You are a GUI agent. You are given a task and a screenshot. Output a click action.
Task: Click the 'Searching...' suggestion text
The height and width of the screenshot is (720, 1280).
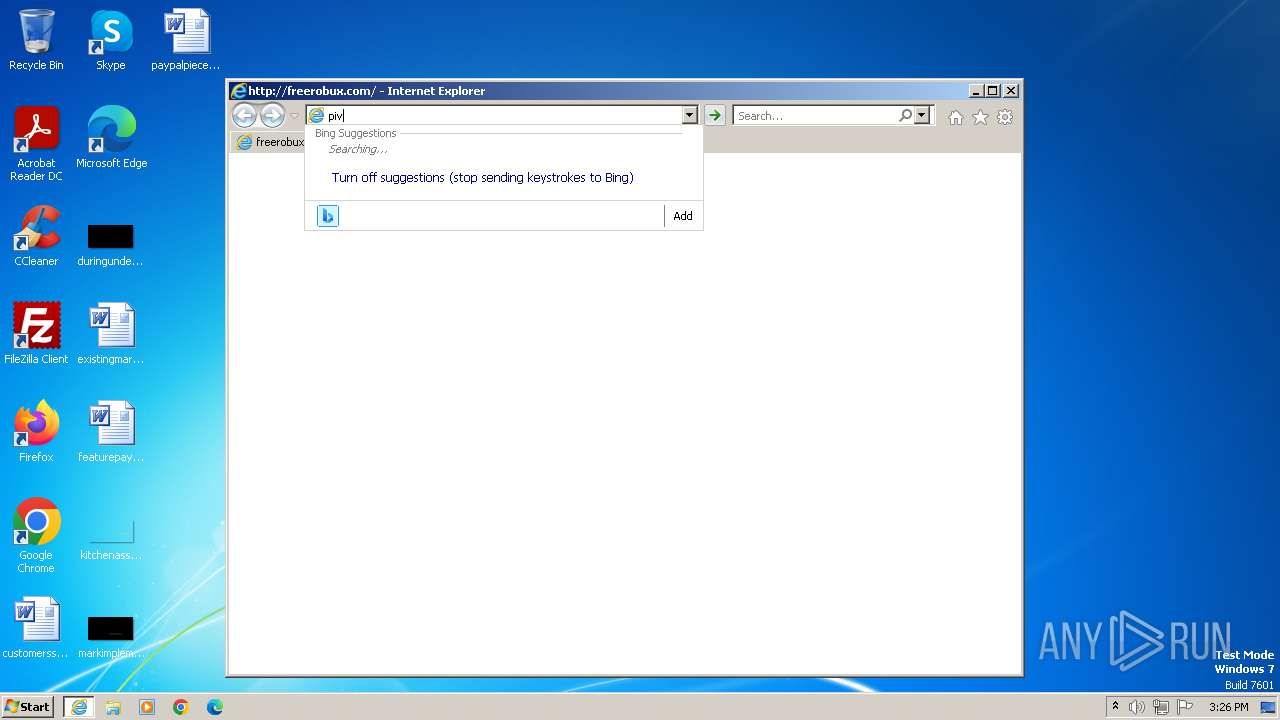358,149
